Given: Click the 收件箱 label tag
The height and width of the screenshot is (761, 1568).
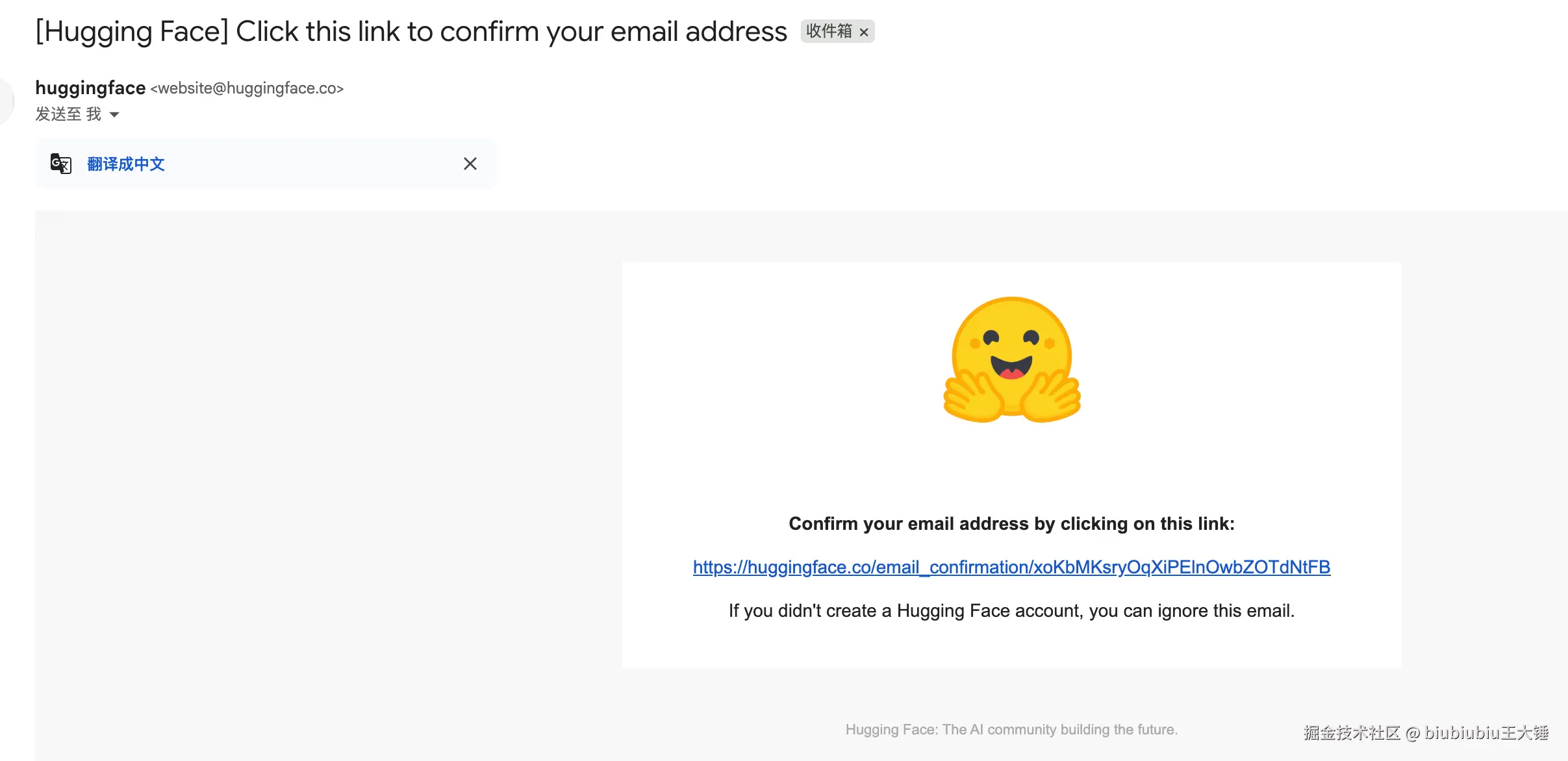Looking at the screenshot, I should (x=829, y=31).
